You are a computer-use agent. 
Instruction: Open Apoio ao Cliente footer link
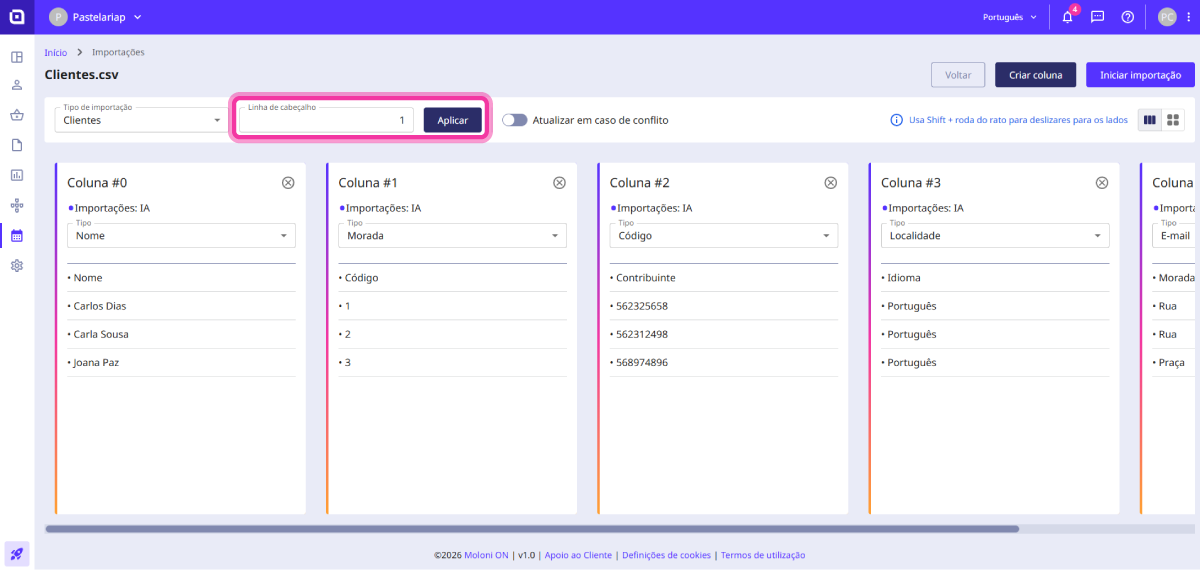tap(578, 555)
